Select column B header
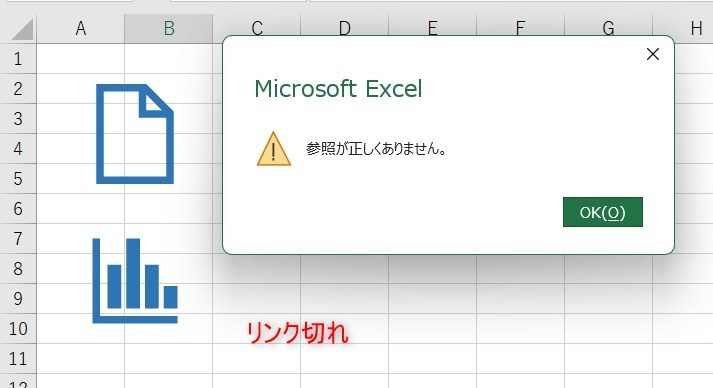This screenshot has width=713, height=388. click(x=169, y=29)
